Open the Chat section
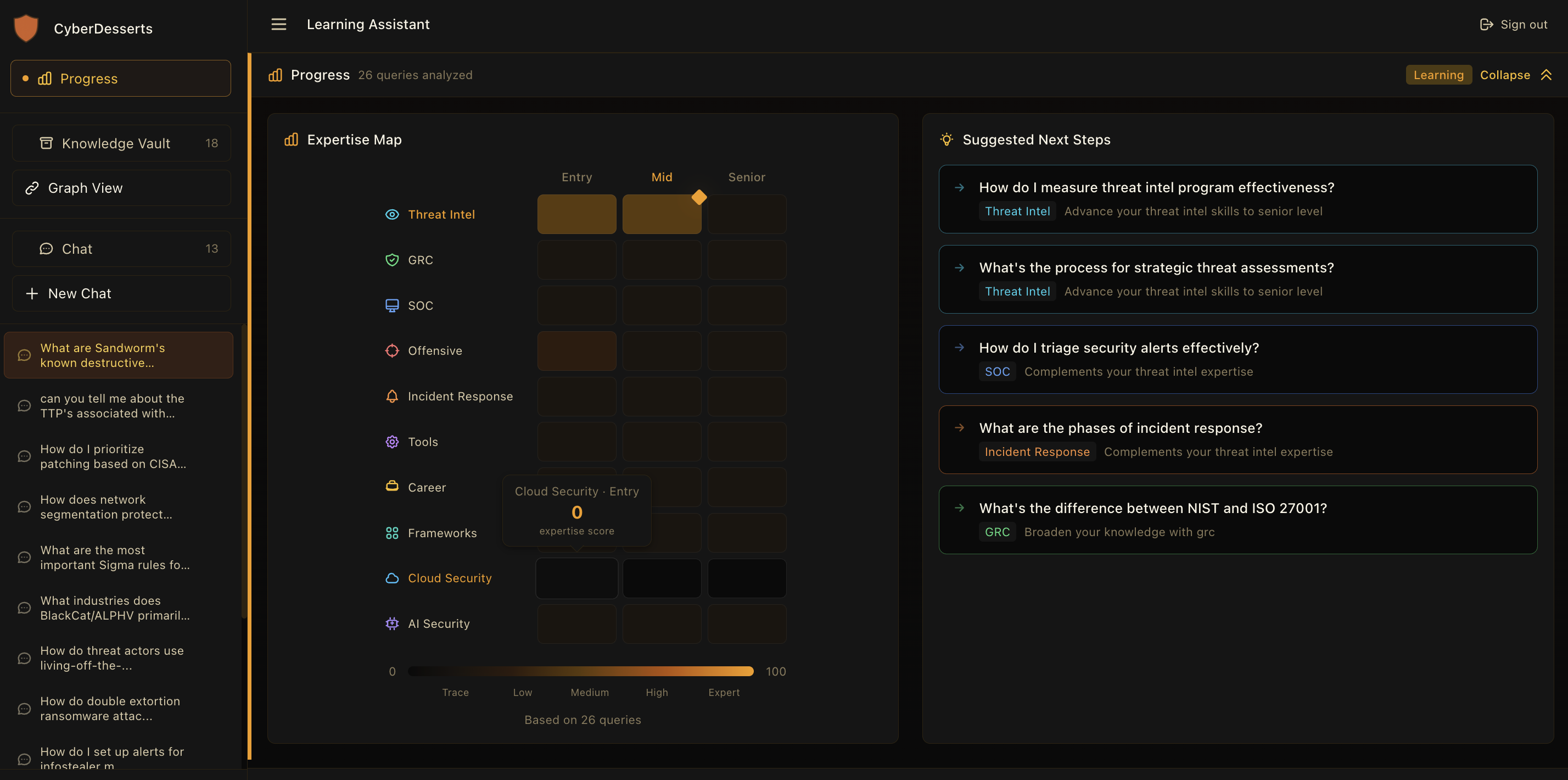The width and height of the screenshot is (1568, 780). 121,248
